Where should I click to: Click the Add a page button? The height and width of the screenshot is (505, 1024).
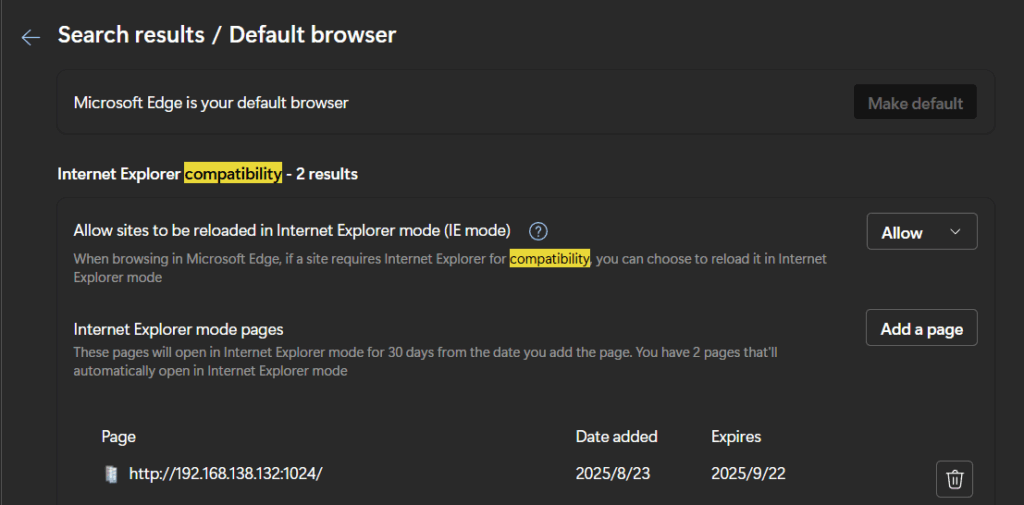click(x=921, y=329)
